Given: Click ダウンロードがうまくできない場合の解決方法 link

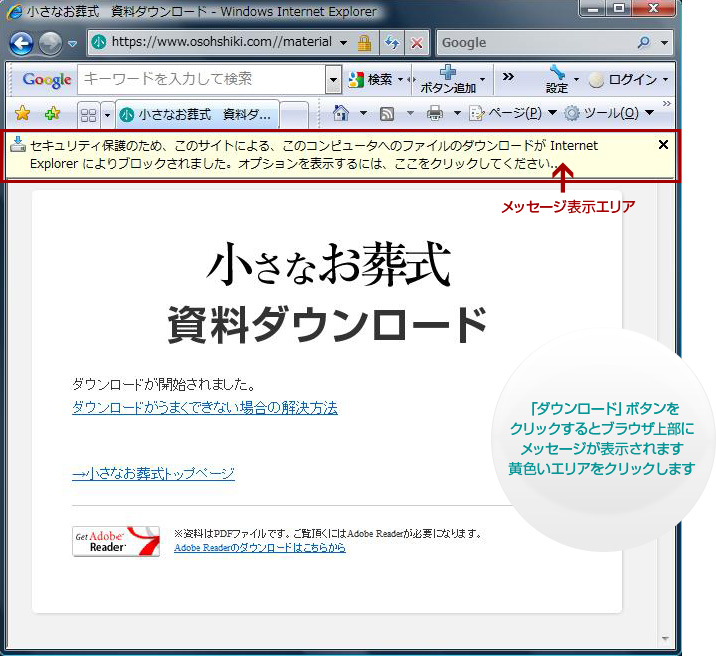Looking at the screenshot, I should (205, 407).
